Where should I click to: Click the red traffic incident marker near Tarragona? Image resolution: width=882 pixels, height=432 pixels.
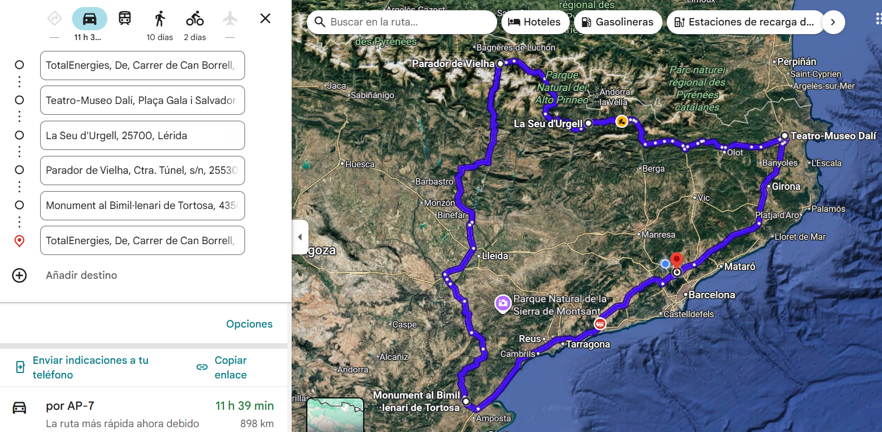(600, 323)
